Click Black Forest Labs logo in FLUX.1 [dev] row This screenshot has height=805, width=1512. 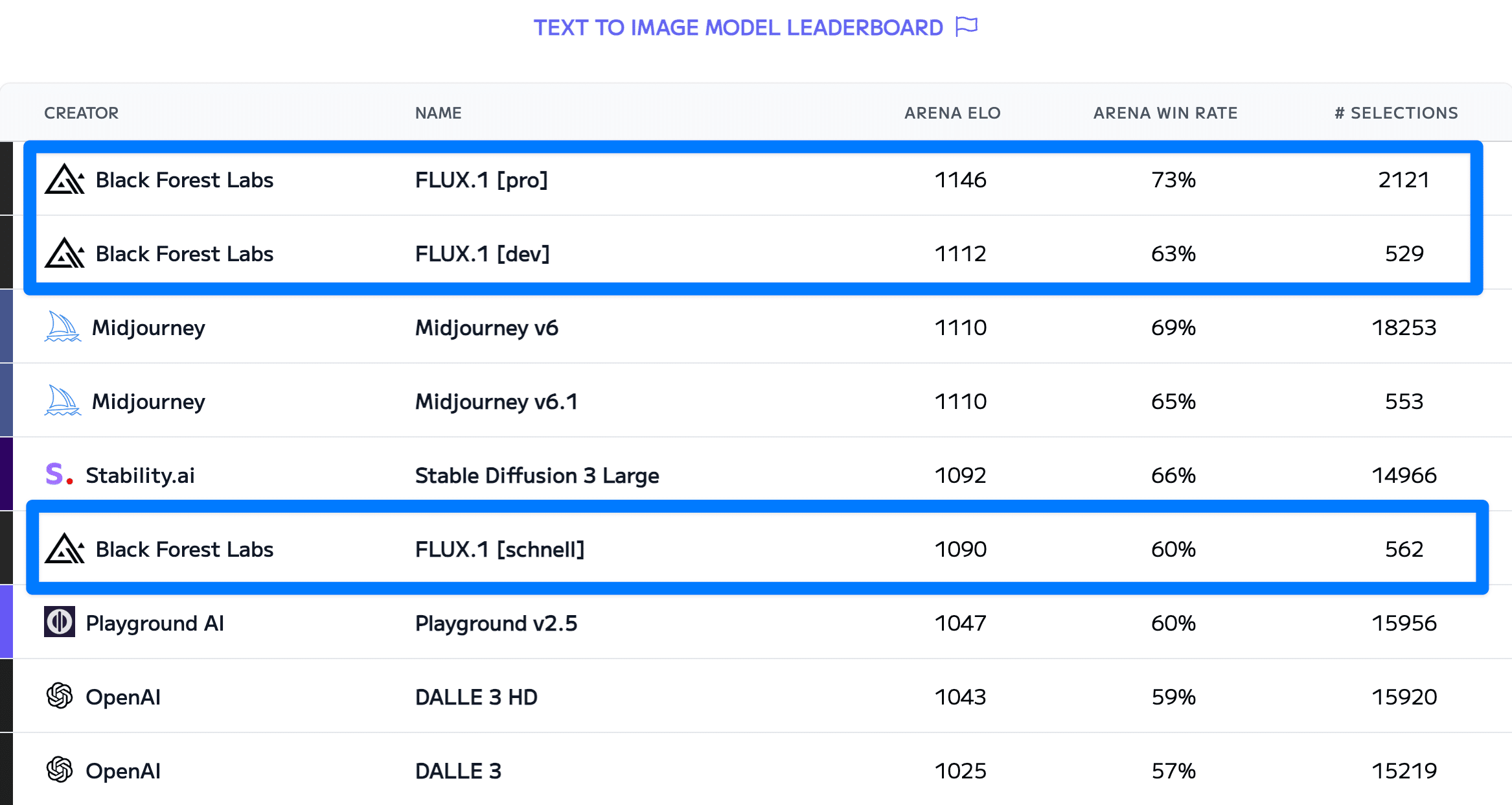pos(64,253)
